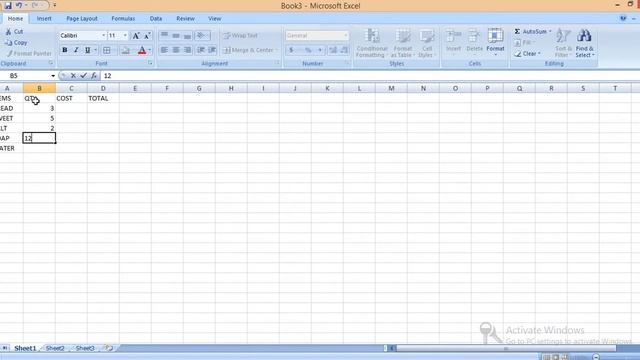Expand the Format cells dropdown
640x360 pixels.
pyautogui.click(x=496, y=55)
